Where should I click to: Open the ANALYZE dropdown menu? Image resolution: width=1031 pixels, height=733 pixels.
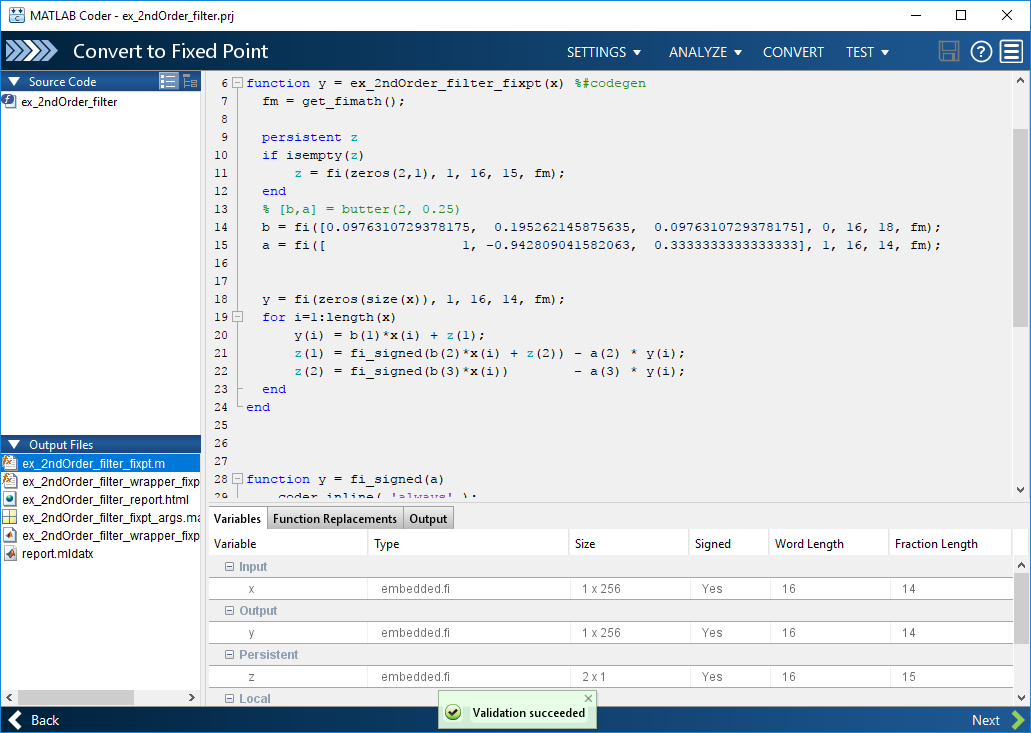[705, 52]
